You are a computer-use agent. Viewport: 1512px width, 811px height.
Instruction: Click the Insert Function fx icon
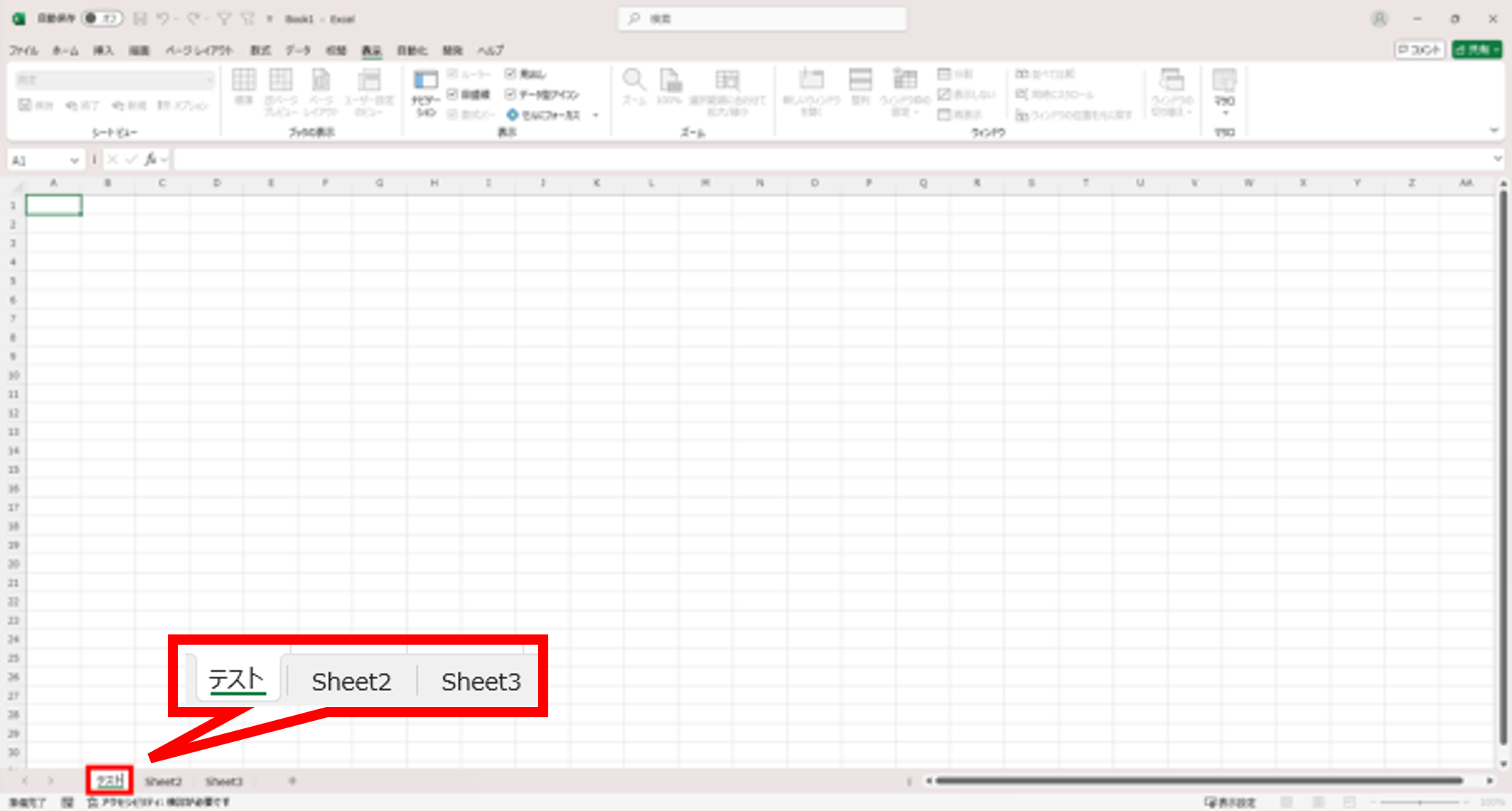click(x=150, y=159)
